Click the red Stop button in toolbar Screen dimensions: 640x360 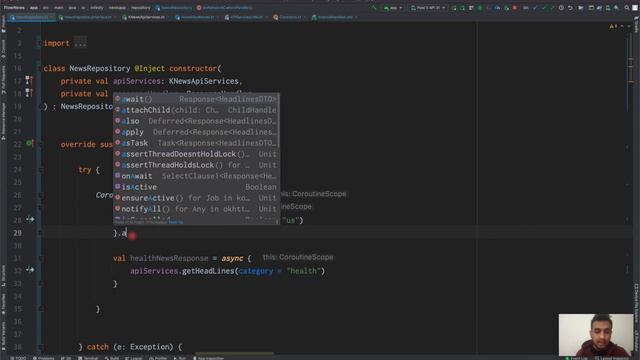[515, 8]
